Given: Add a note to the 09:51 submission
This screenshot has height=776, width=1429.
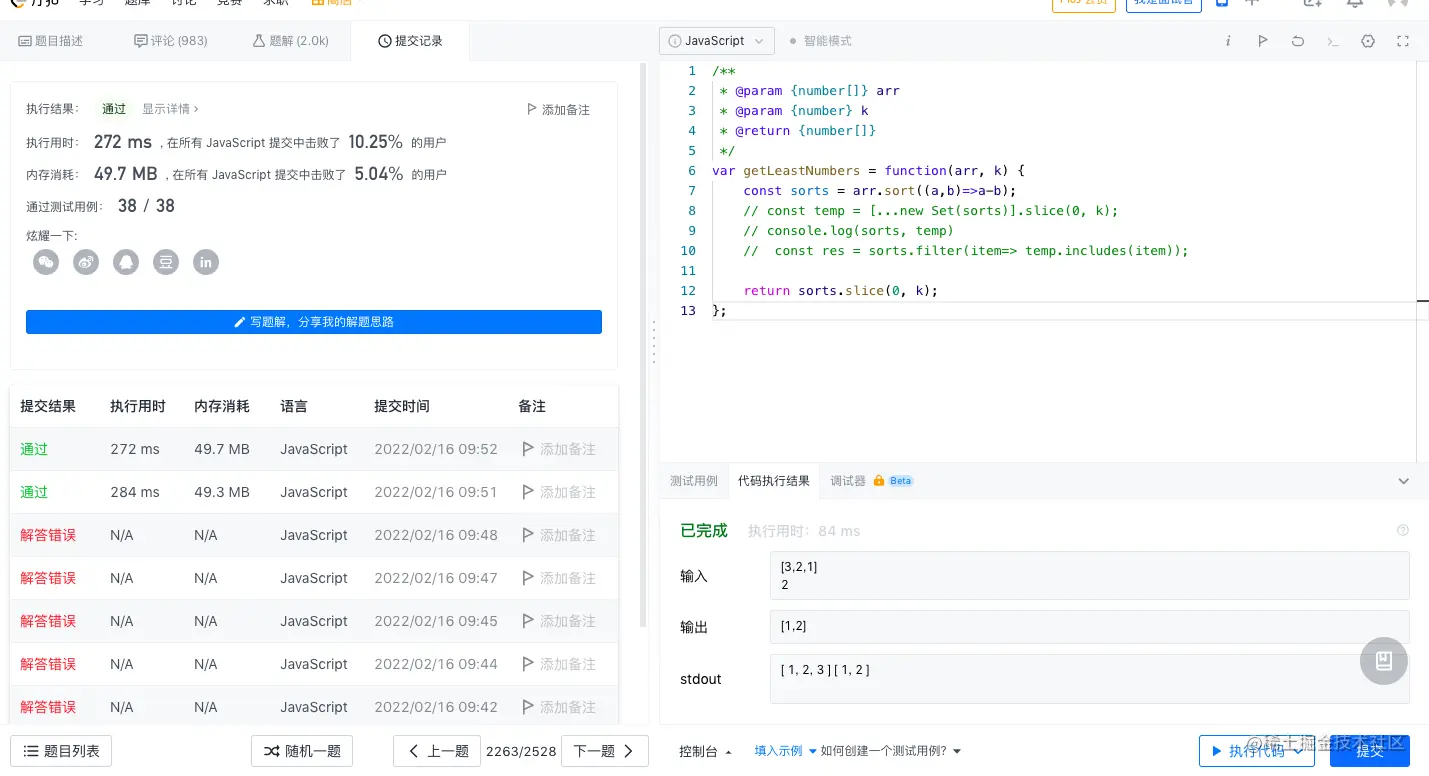Looking at the screenshot, I should [x=558, y=492].
